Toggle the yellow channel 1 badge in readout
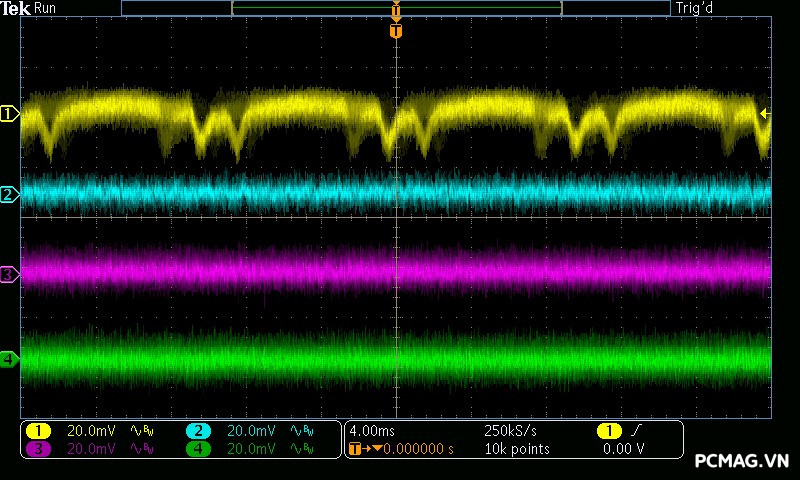800x480 pixels. coord(38,431)
